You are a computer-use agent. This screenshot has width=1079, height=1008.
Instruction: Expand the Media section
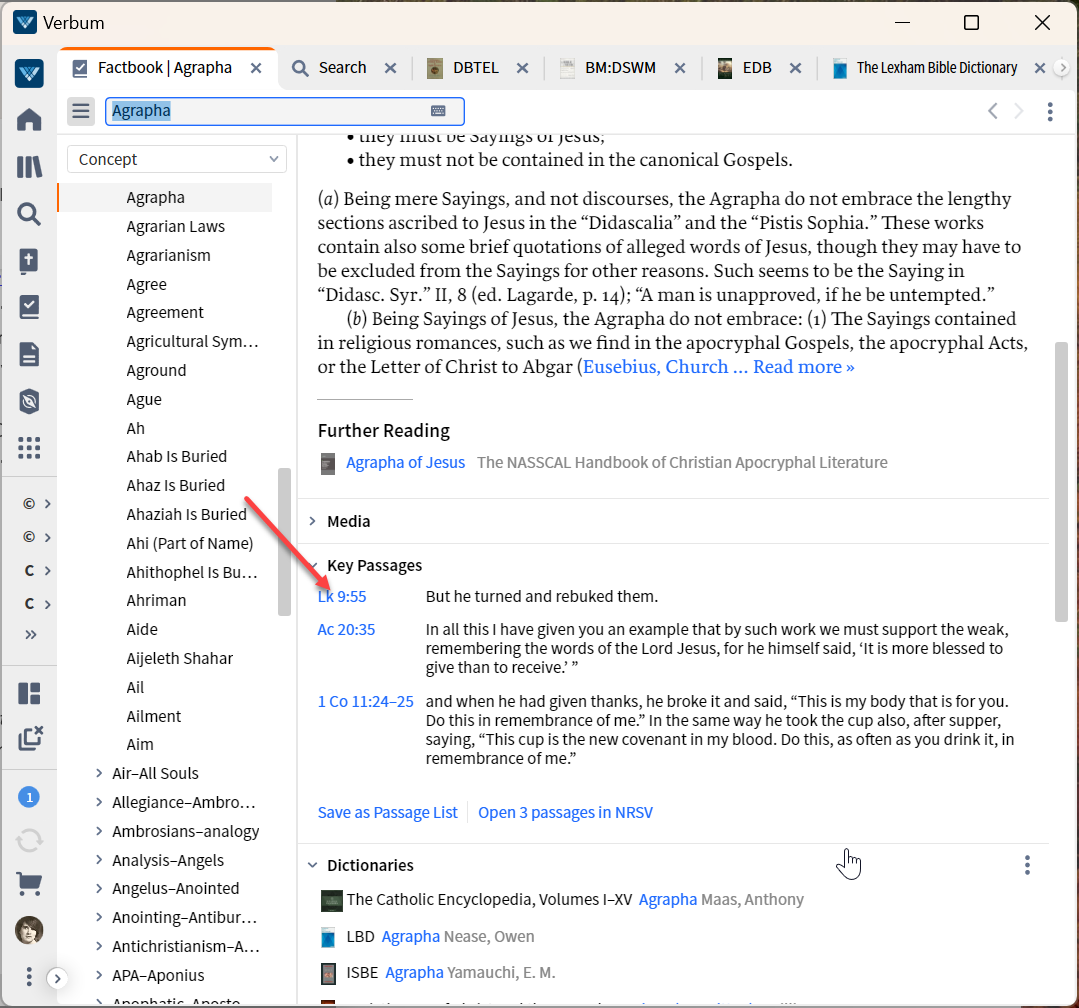[312, 522]
